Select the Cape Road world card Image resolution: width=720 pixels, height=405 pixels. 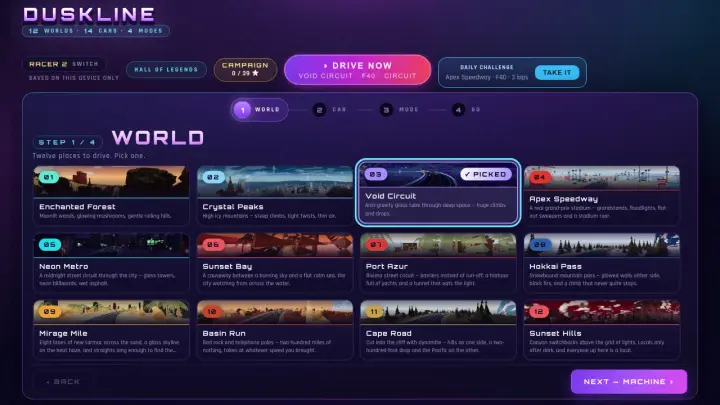pos(438,329)
